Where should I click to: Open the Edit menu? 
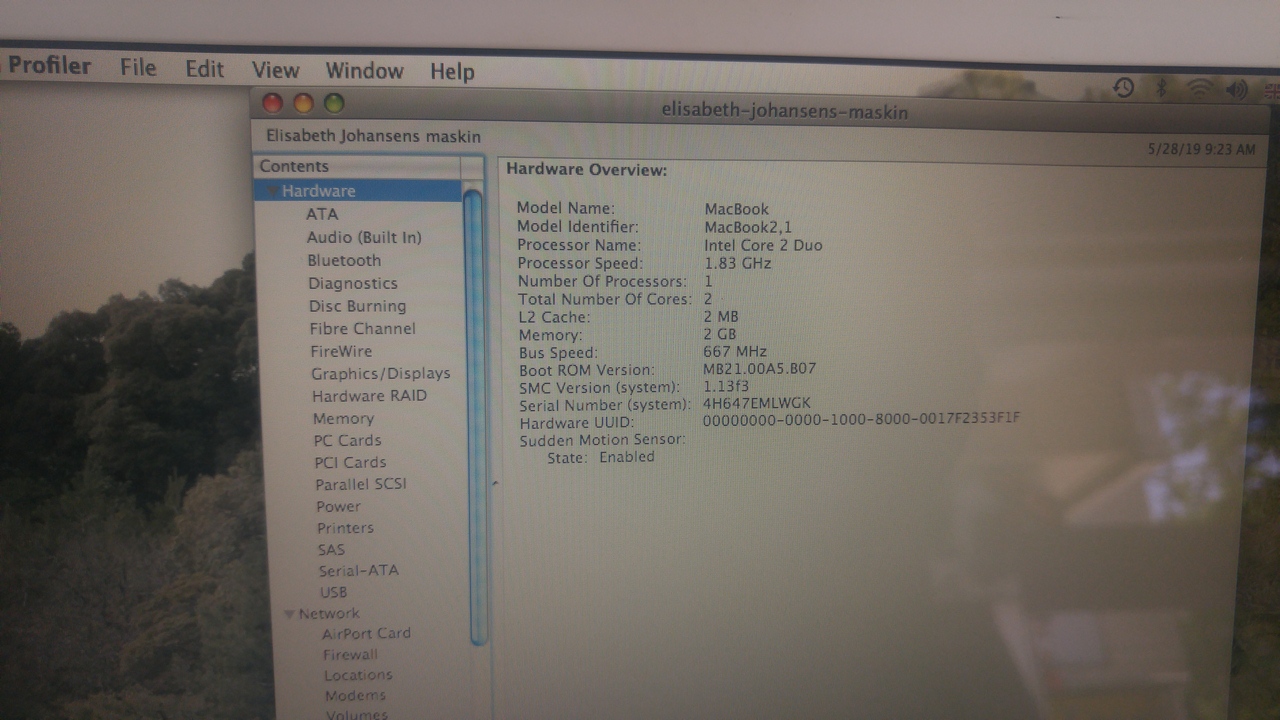click(x=204, y=69)
